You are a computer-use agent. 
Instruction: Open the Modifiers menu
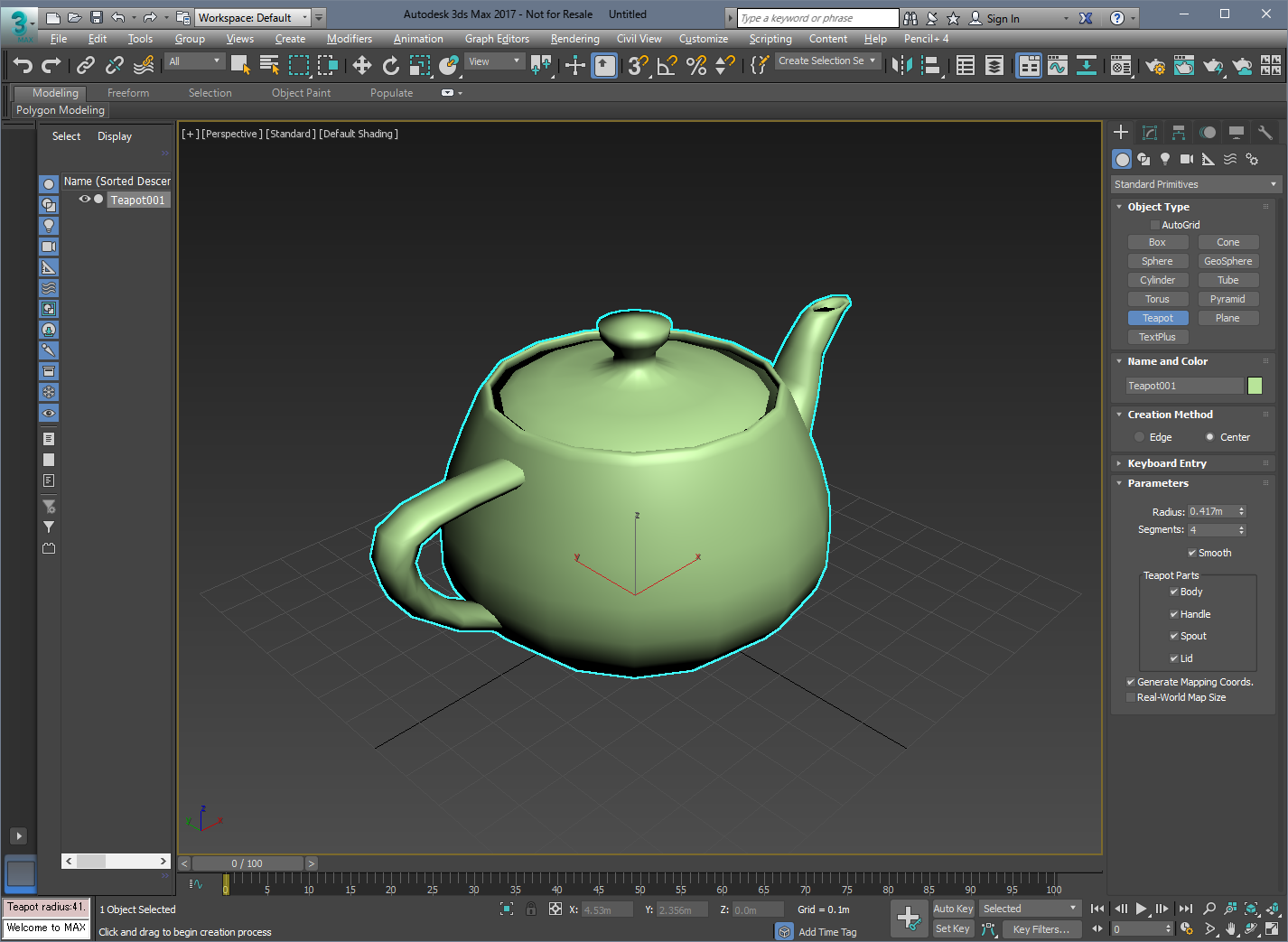pyautogui.click(x=349, y=39)
